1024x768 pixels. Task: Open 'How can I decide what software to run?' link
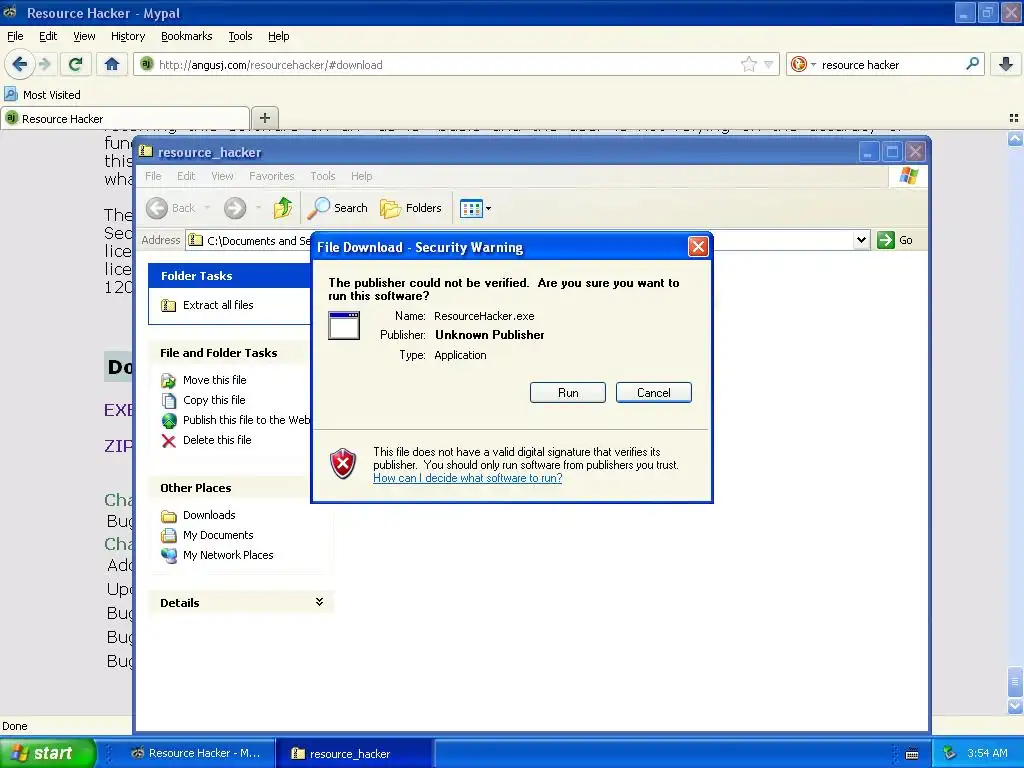point(468,478)
